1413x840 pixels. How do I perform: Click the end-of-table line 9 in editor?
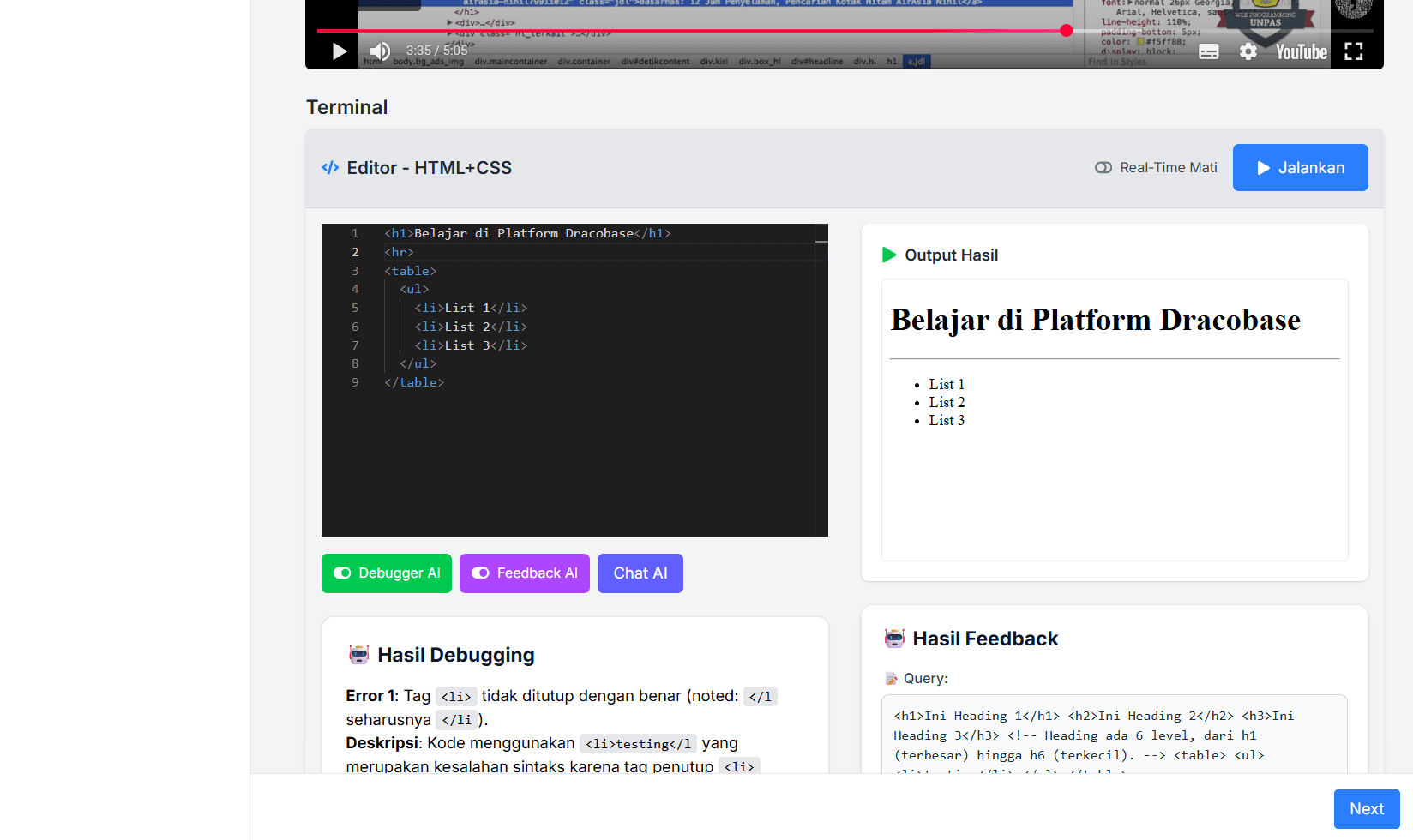click(414, 382)
